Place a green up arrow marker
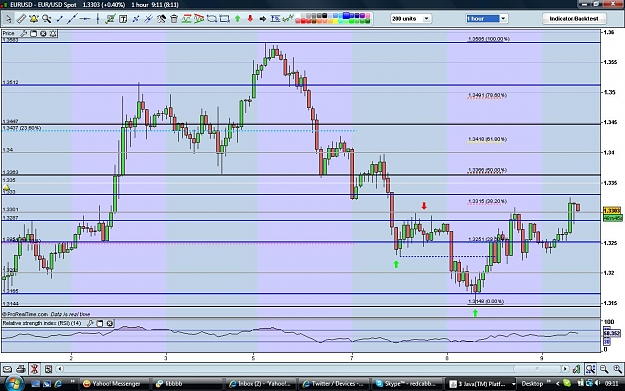The width and height of the screenshot is (625, 391). (238, 19)
